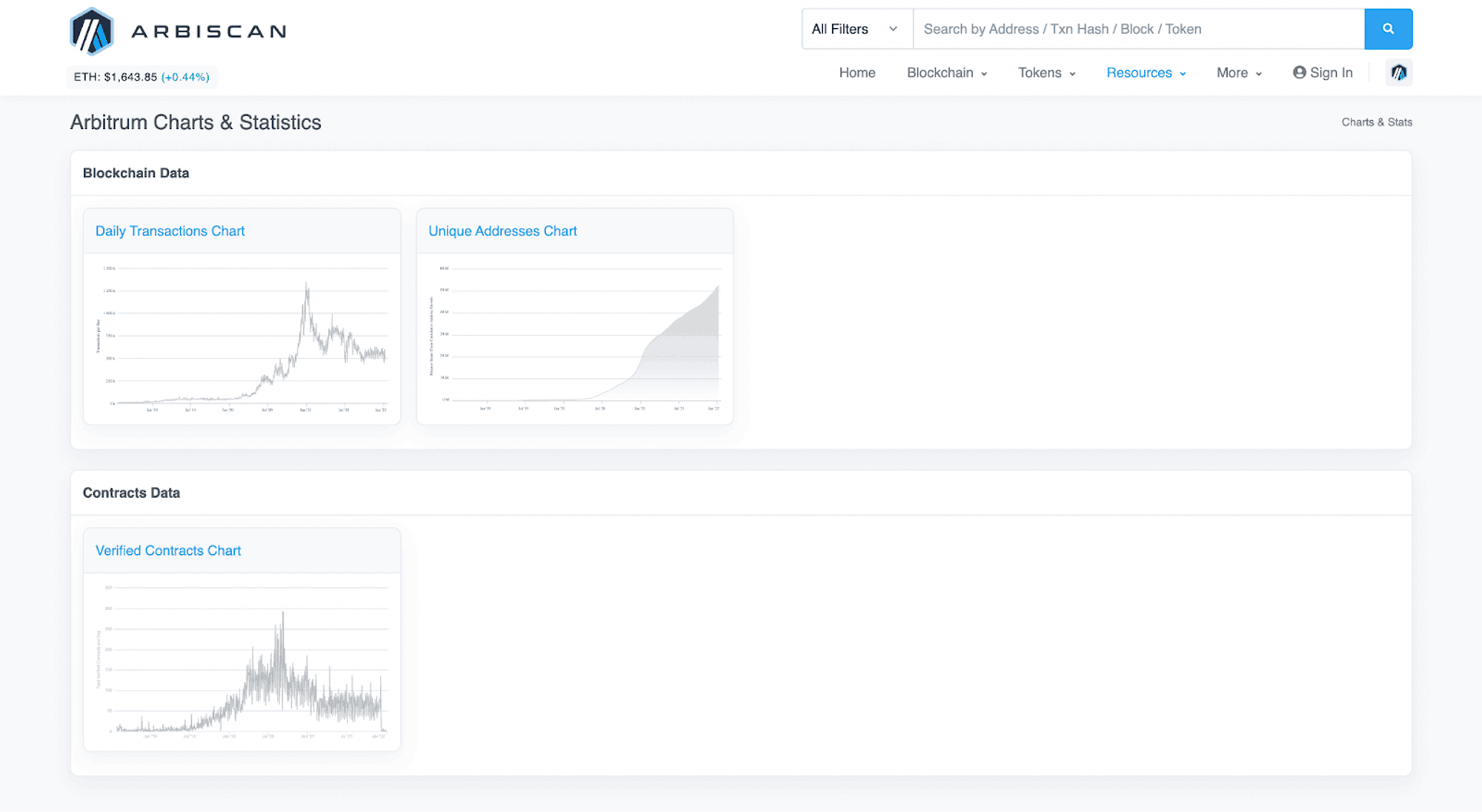Expand the Blockchain menu

(946, 73)
